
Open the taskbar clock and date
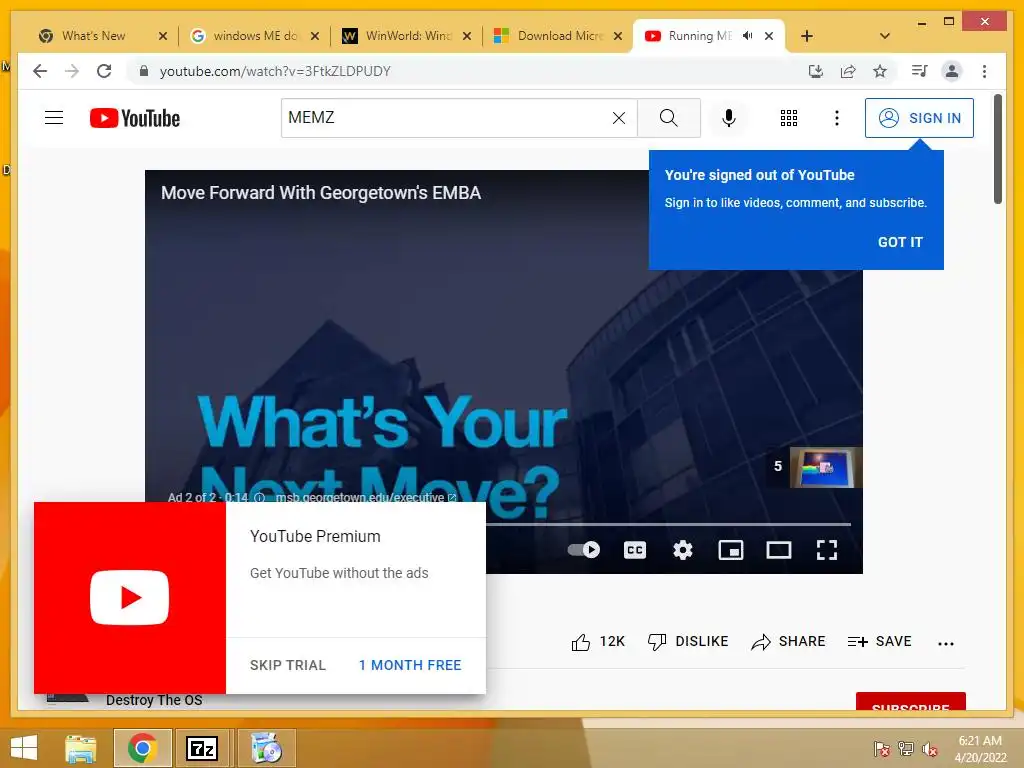980,748
